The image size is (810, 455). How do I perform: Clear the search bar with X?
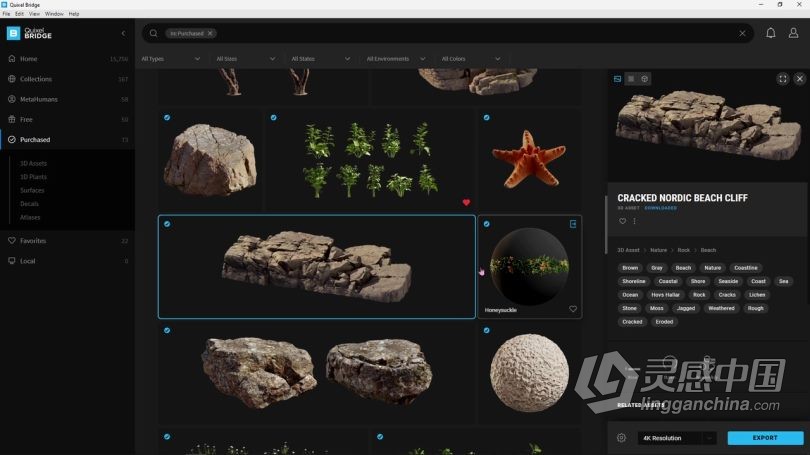pos(742,33)
